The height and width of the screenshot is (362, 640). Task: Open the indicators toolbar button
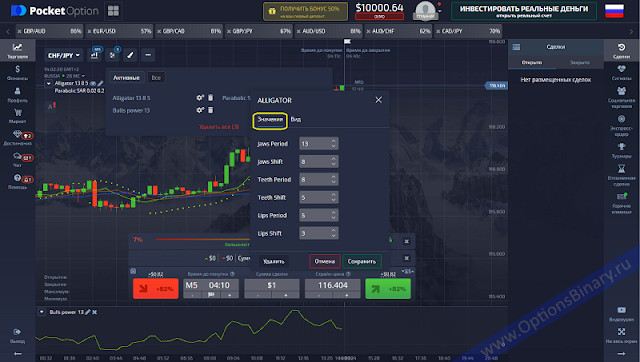point(113,55)
